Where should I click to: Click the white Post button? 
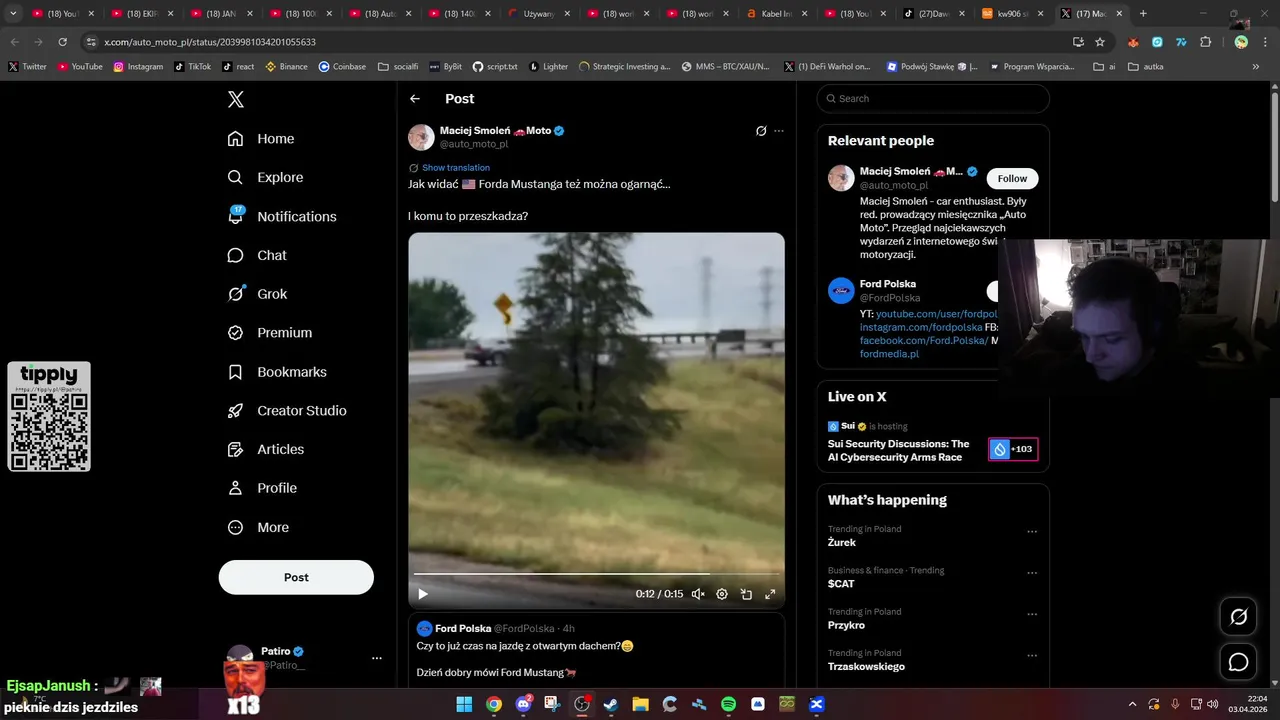296,577
